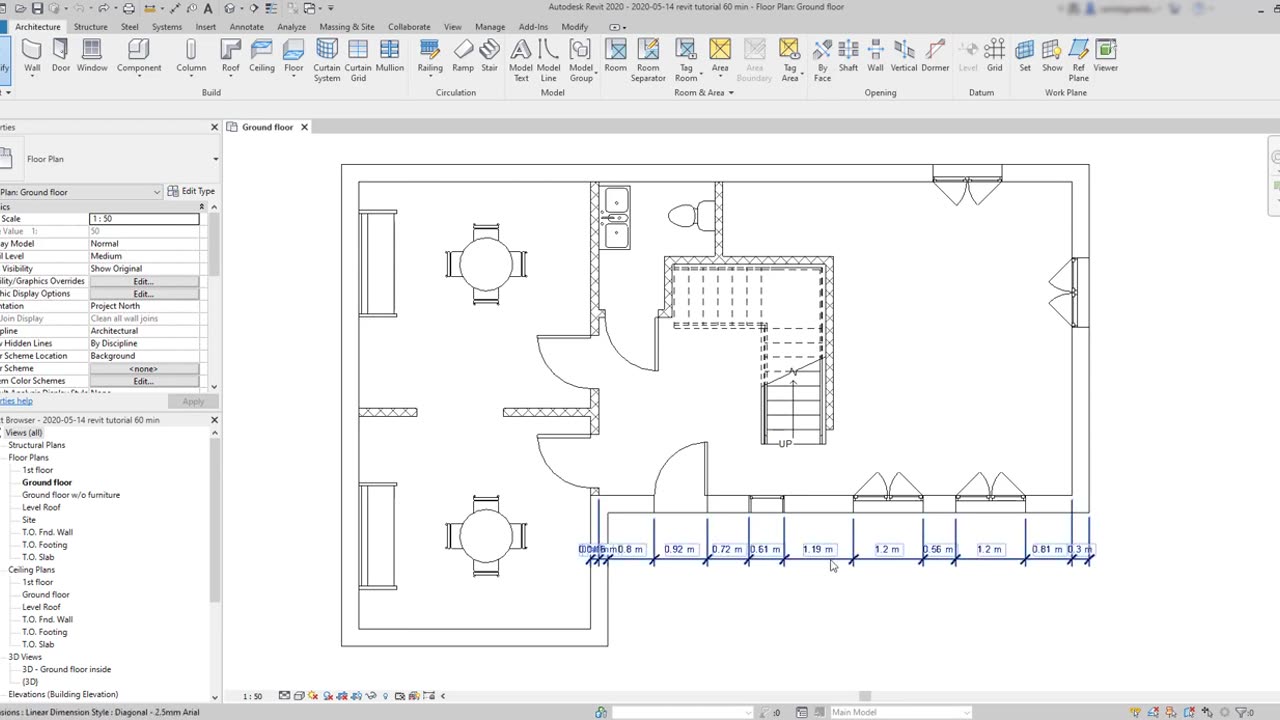The image size is (1280, 720).
Task: Select the Column tool
Action: (191, 56)
